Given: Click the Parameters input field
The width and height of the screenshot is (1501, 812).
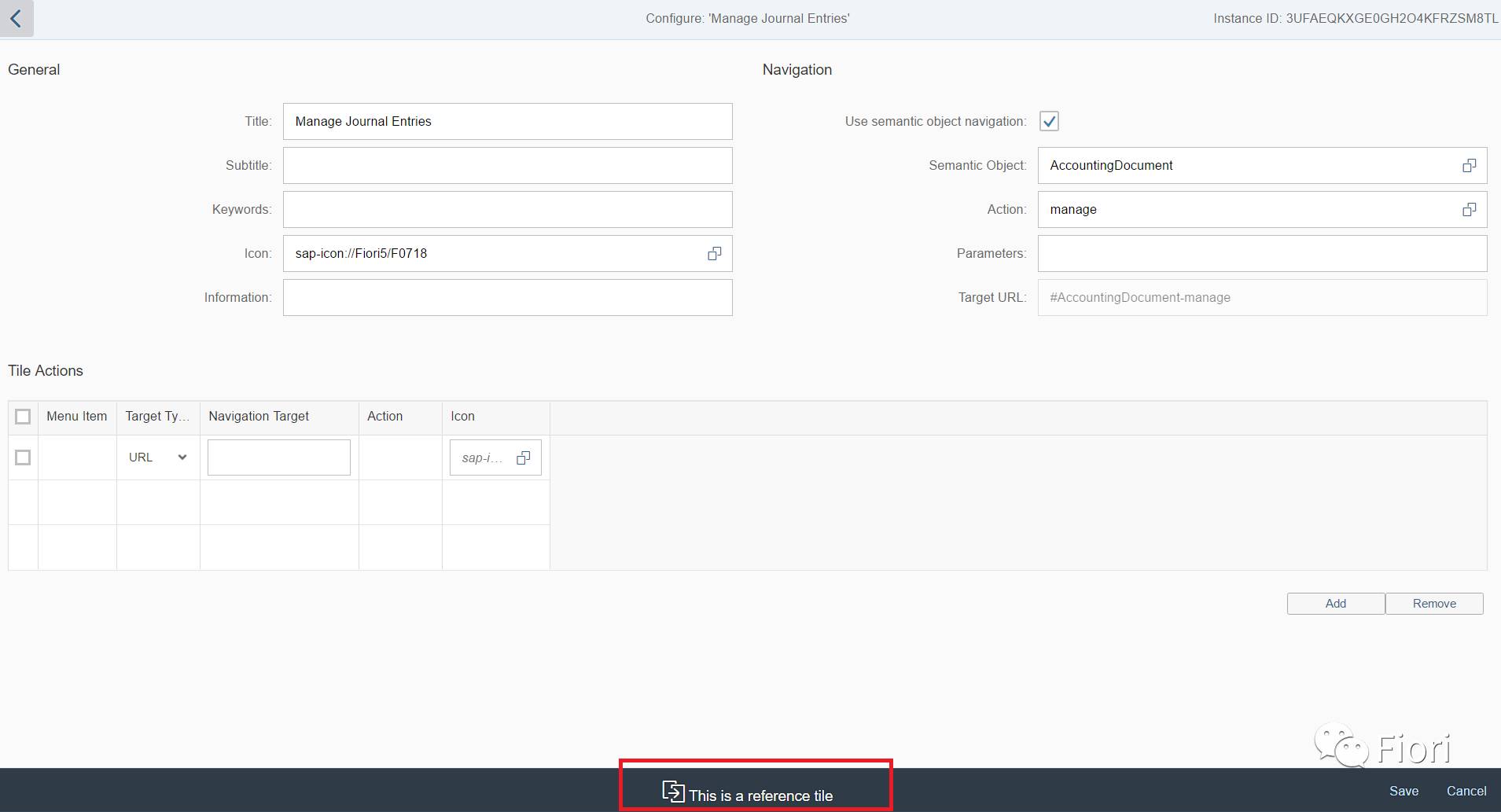Looking at the screenshot, I should pyautogui.click(x=1261, y=253).
